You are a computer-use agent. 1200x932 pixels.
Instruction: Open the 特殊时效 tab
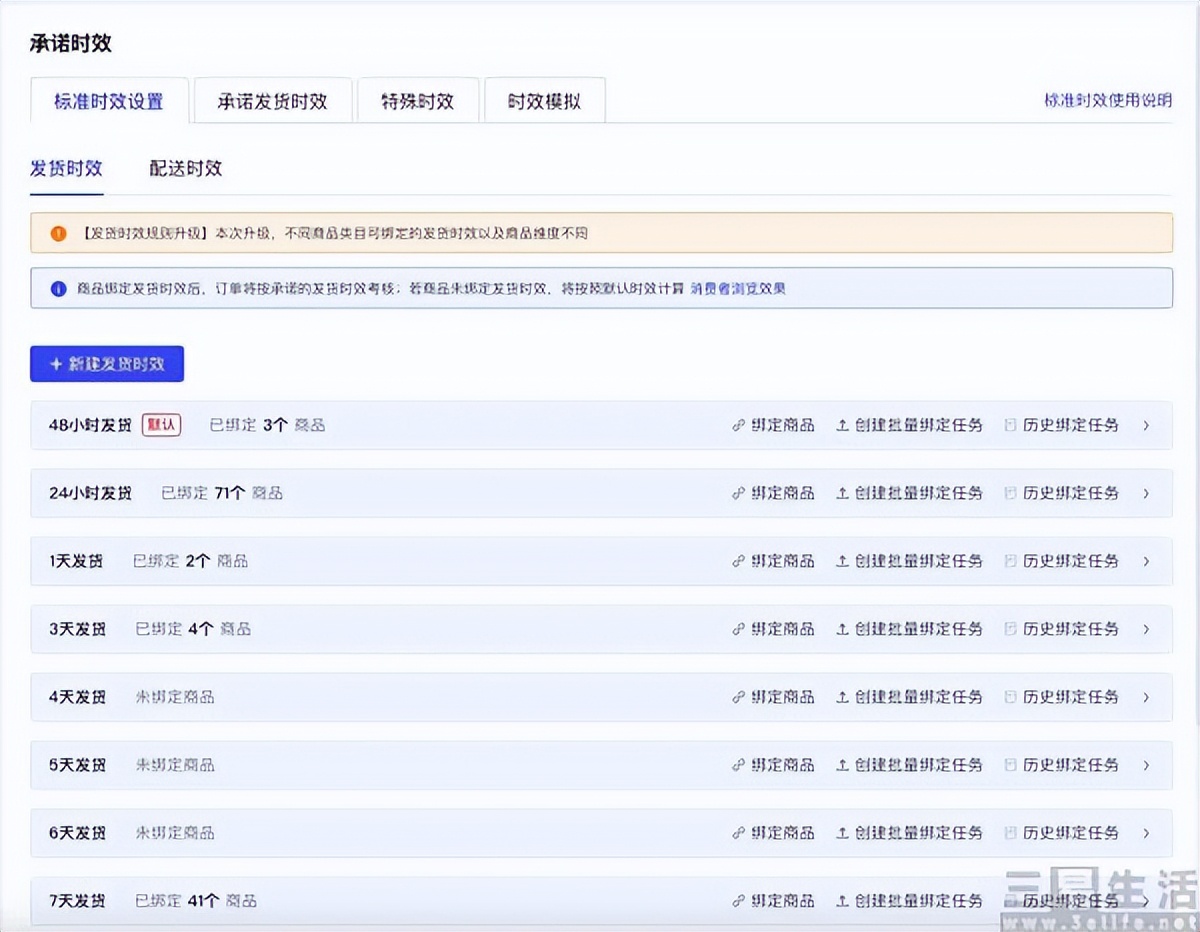point(417,99)
